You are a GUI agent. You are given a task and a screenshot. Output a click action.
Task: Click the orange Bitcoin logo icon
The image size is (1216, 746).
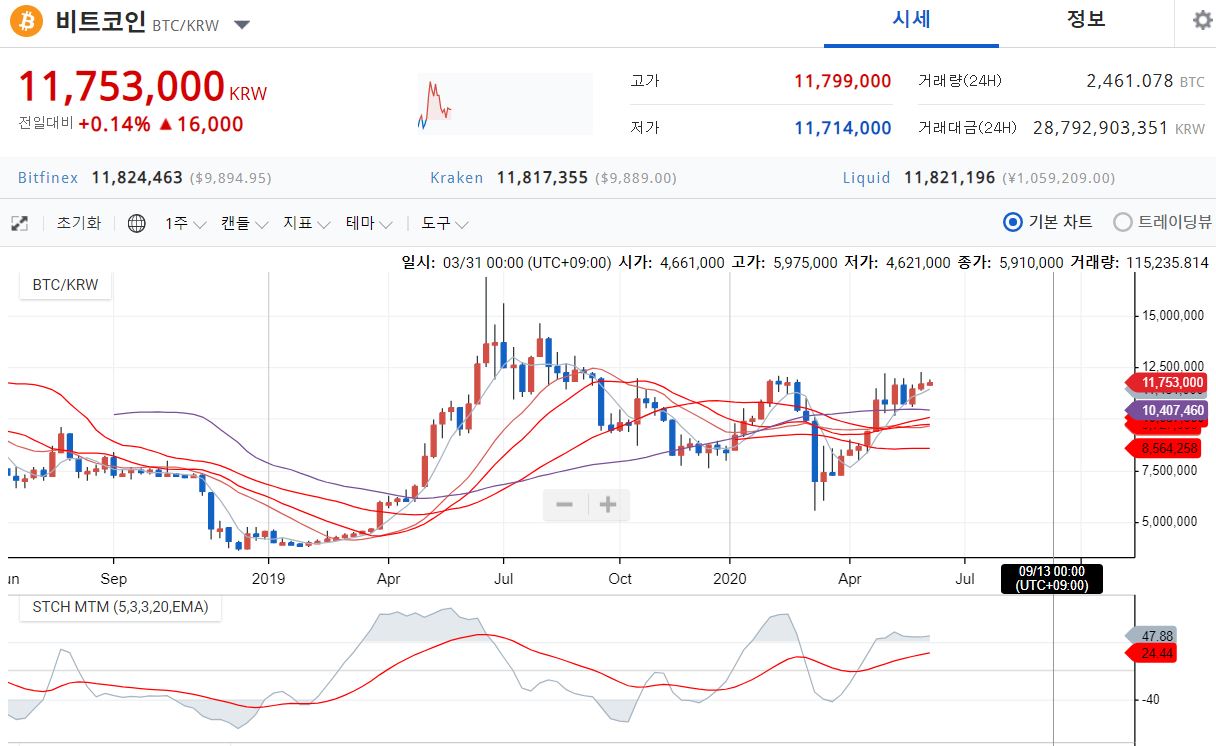(27, 21)
